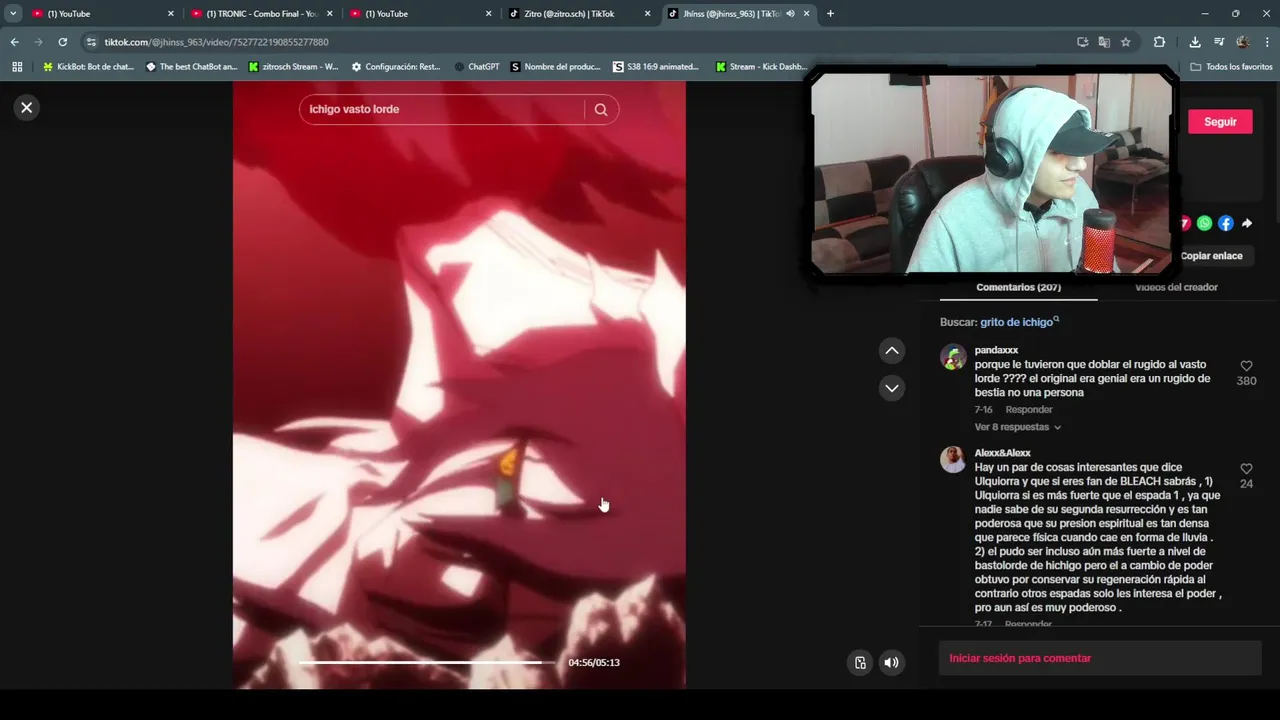The width and height of the screenshot is (1280, 720).
Task: Open a new browser tab
Action: 830,14
